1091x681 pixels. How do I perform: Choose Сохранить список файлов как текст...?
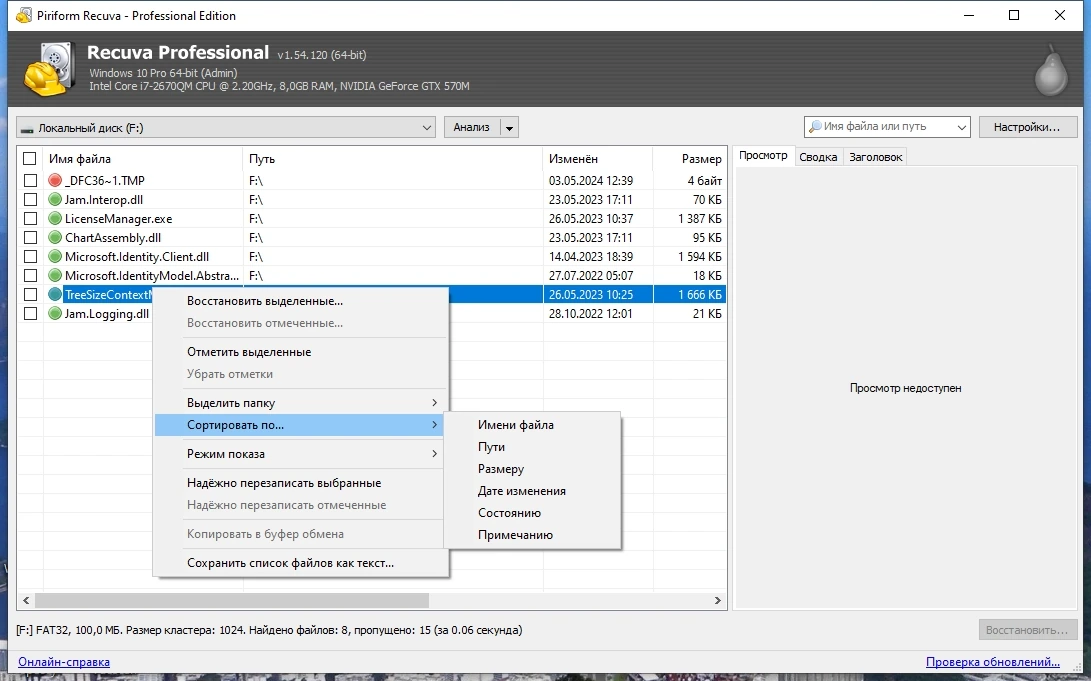tap(300, 563)
